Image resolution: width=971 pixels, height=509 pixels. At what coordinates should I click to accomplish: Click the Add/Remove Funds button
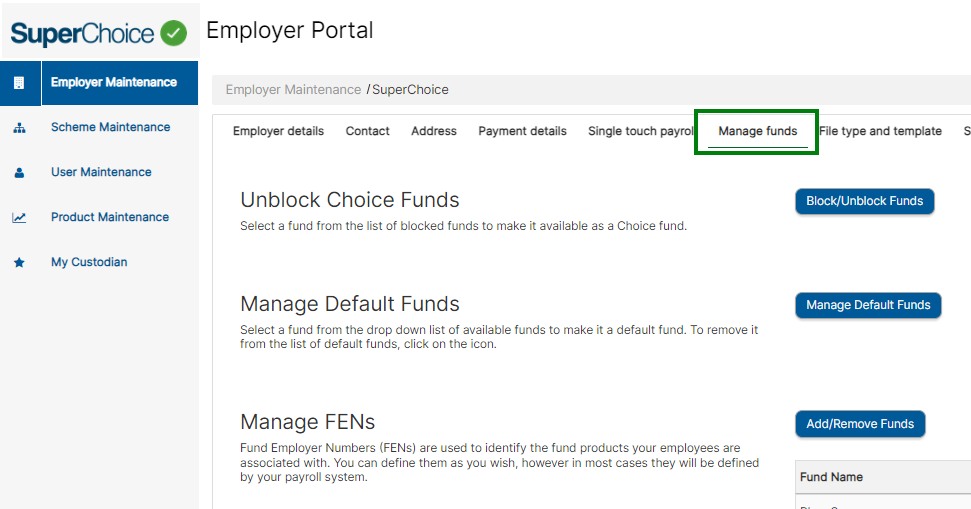tap(860, 424)
